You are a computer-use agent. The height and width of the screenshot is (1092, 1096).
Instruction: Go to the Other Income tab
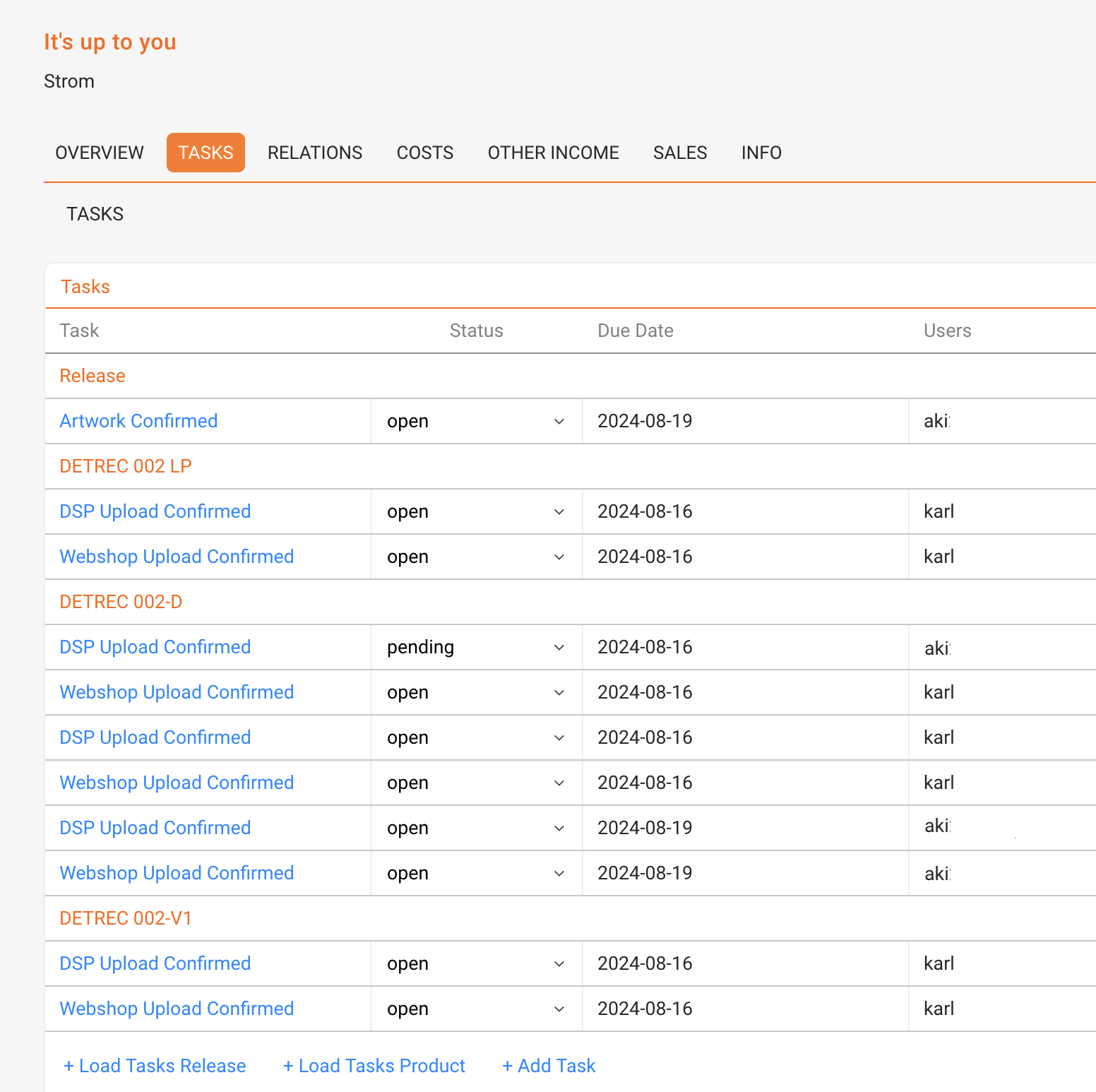[553, 153]
